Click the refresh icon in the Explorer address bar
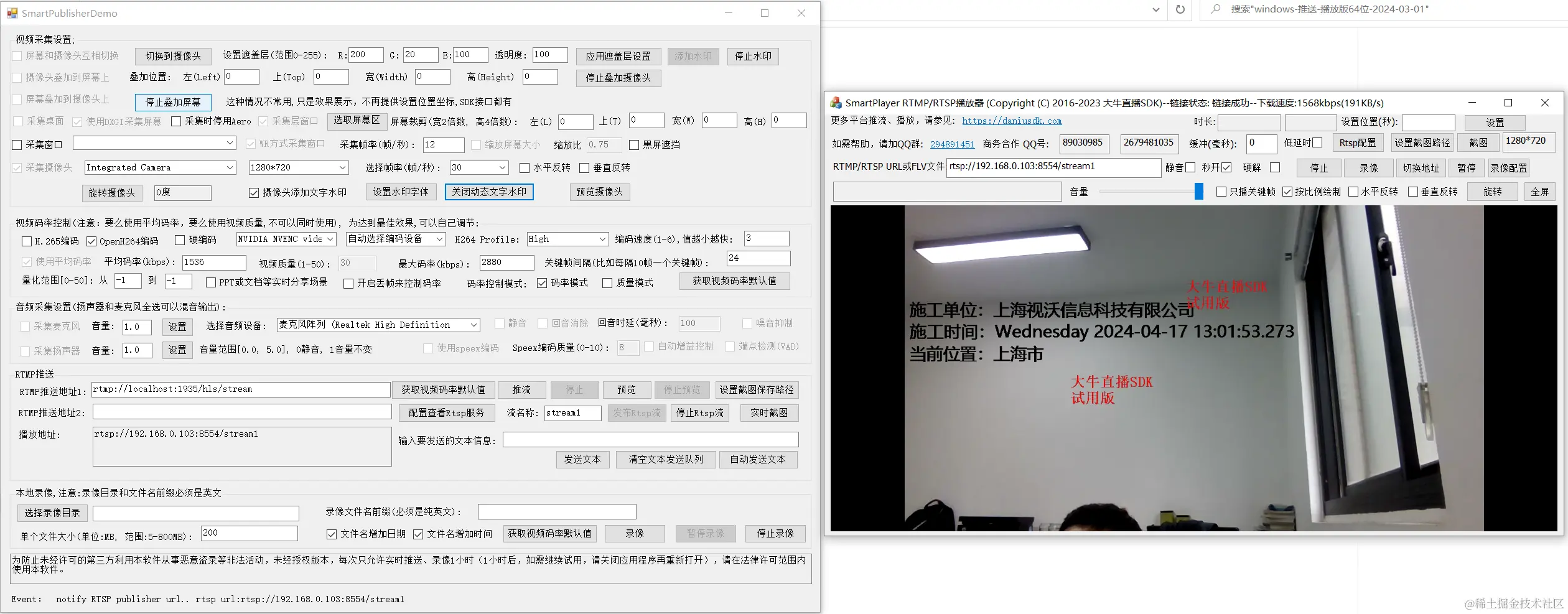The height and width of the screenshot is (614, 1568). 1180,9
